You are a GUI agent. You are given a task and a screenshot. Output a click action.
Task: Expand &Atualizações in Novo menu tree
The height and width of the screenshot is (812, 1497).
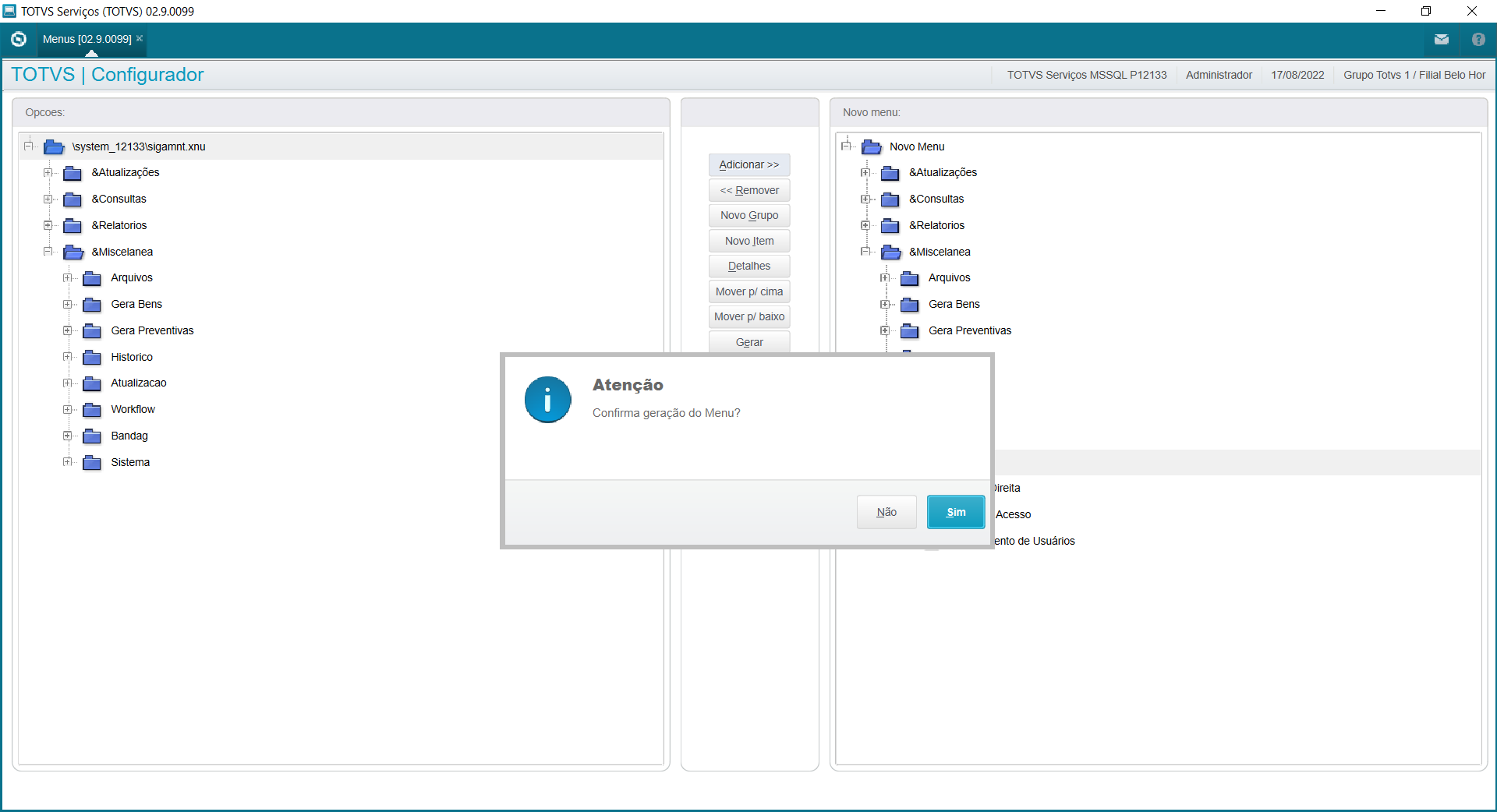pos(865,172)
